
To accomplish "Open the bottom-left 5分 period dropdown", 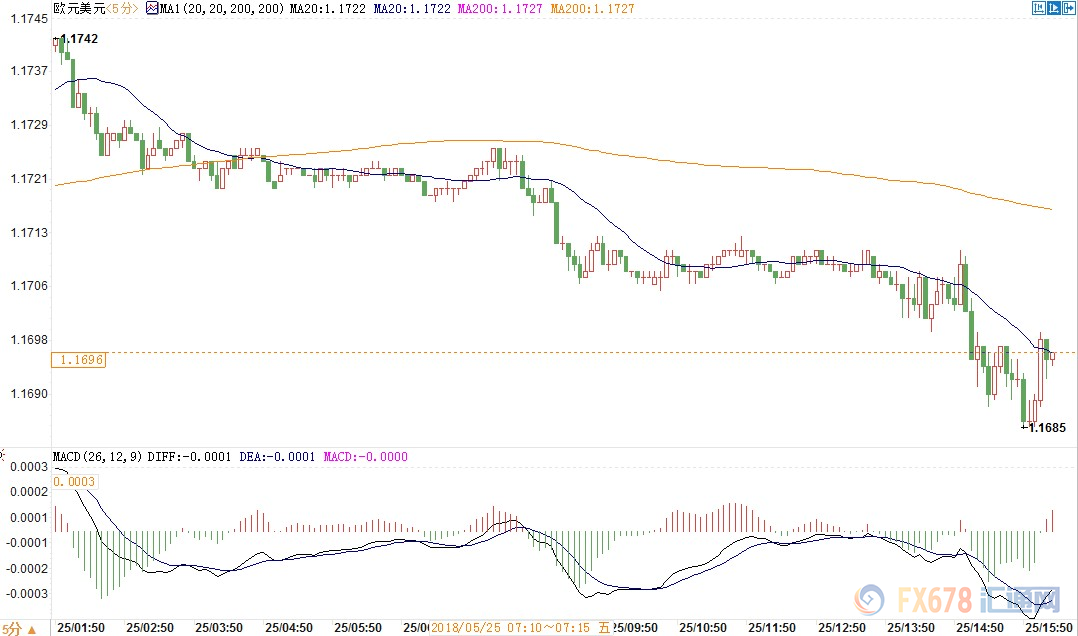I will click(12, 628).
